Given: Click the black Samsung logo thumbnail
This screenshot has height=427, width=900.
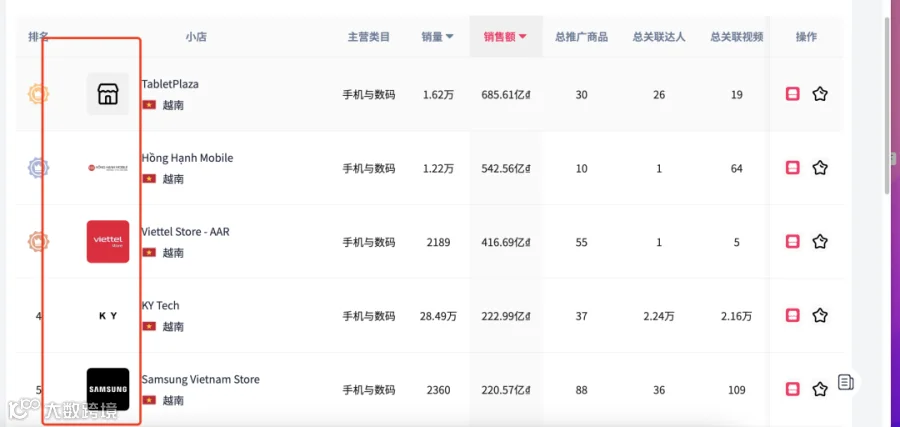Looking at the screenshot, I should pyautogui.click(x=108, y=389).
